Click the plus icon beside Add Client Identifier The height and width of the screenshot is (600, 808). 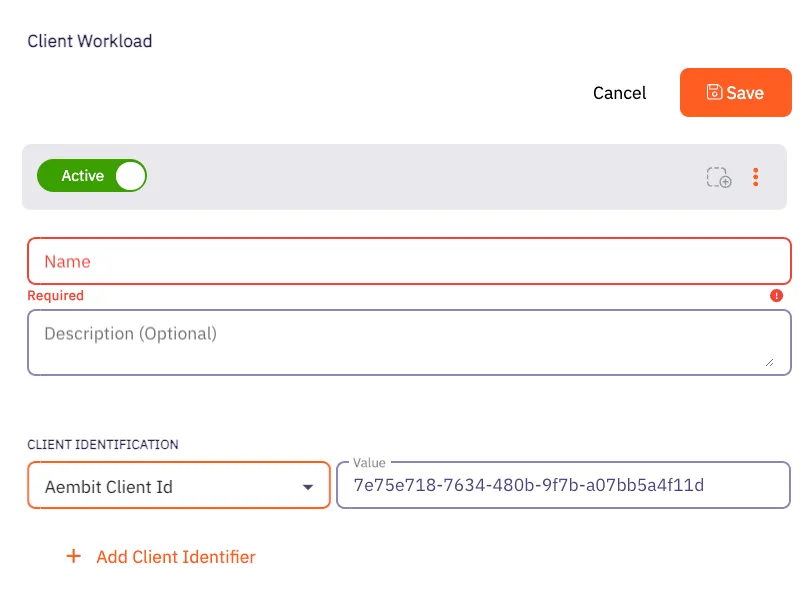73,556
